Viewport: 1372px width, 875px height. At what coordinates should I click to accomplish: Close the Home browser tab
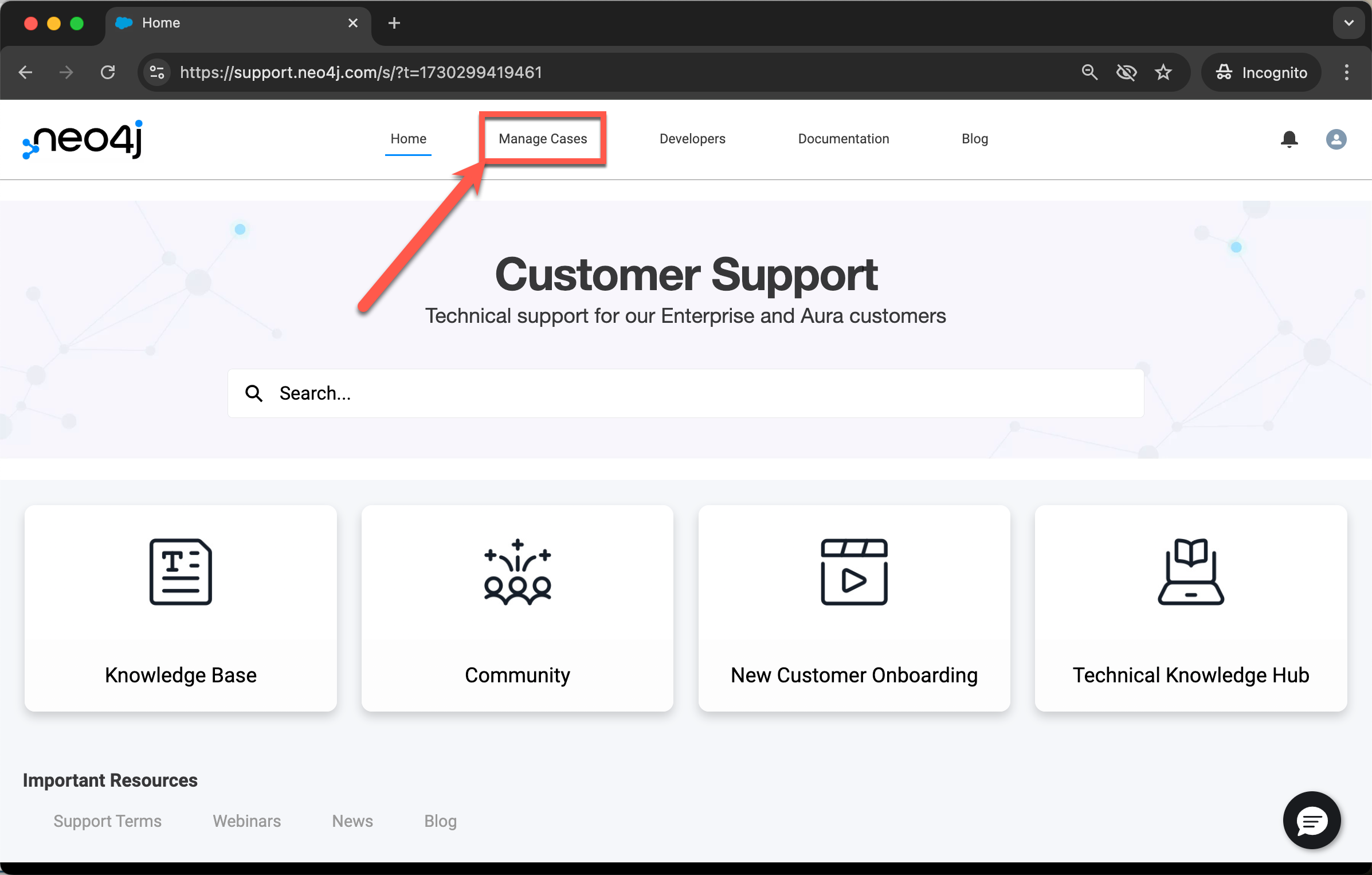(353, 23)
